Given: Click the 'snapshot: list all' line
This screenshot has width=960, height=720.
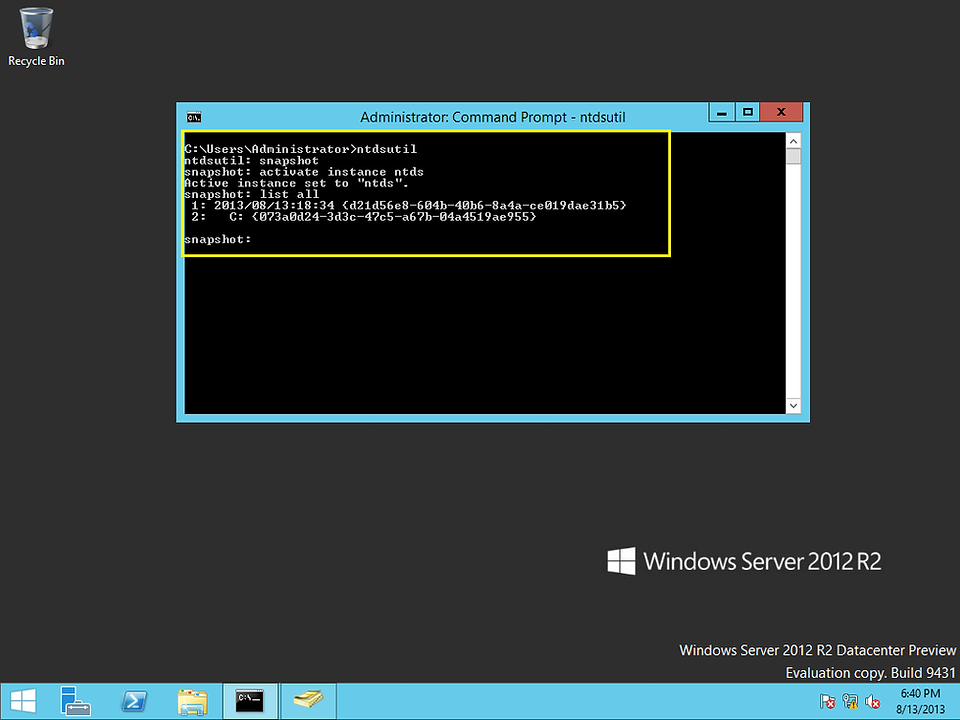Looking at the screenshot, I should (x=252, y=195).
